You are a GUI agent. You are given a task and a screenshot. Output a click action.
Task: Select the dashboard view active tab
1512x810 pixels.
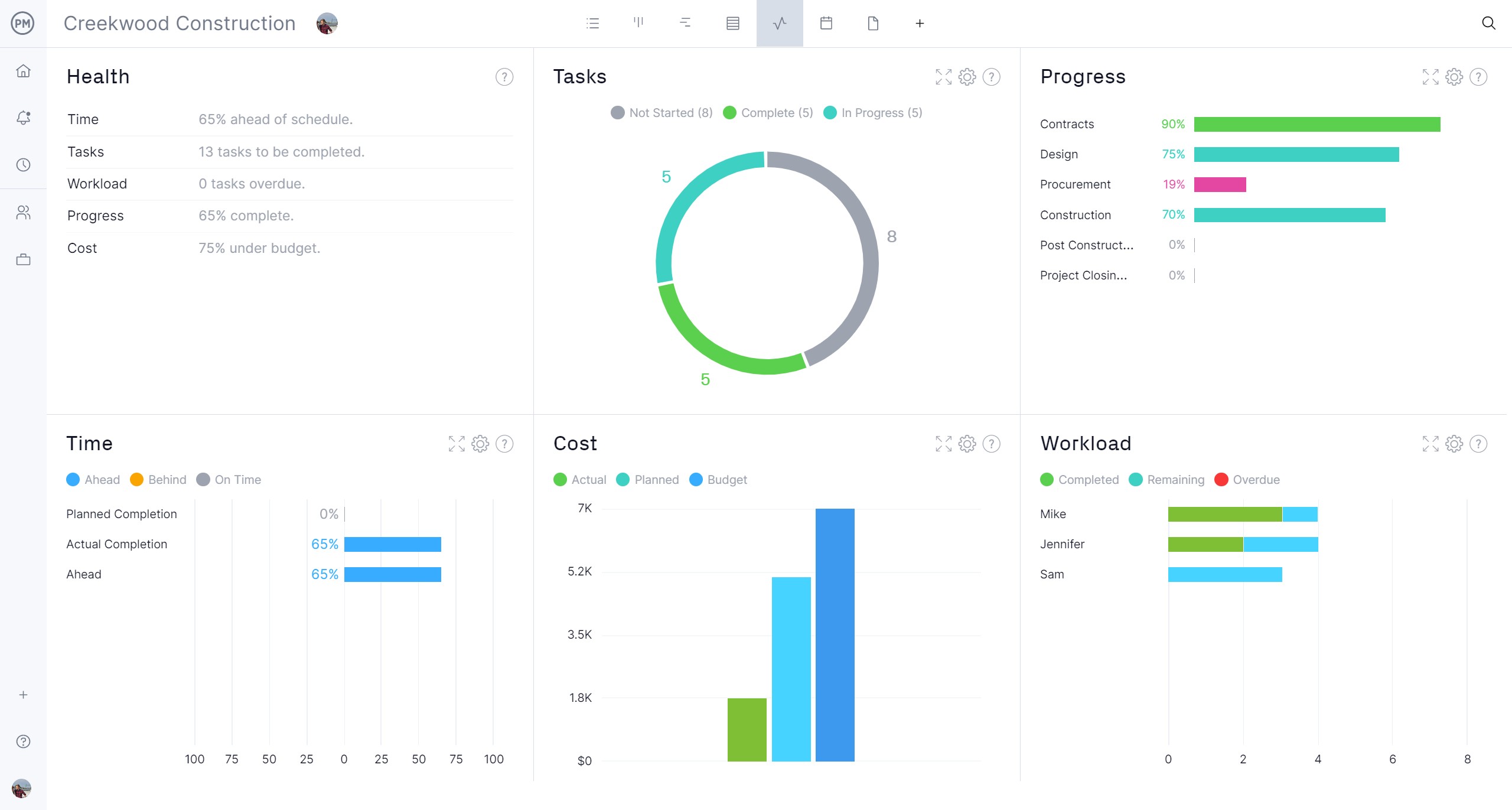point(779,24)
